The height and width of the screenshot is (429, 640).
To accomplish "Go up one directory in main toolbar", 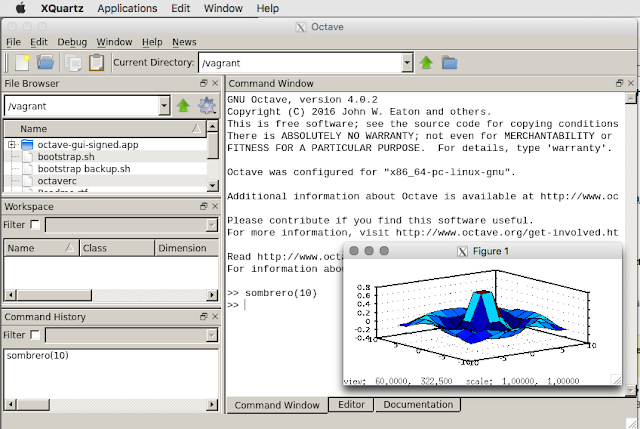I will pyautogui.click(x=426, y=62).
